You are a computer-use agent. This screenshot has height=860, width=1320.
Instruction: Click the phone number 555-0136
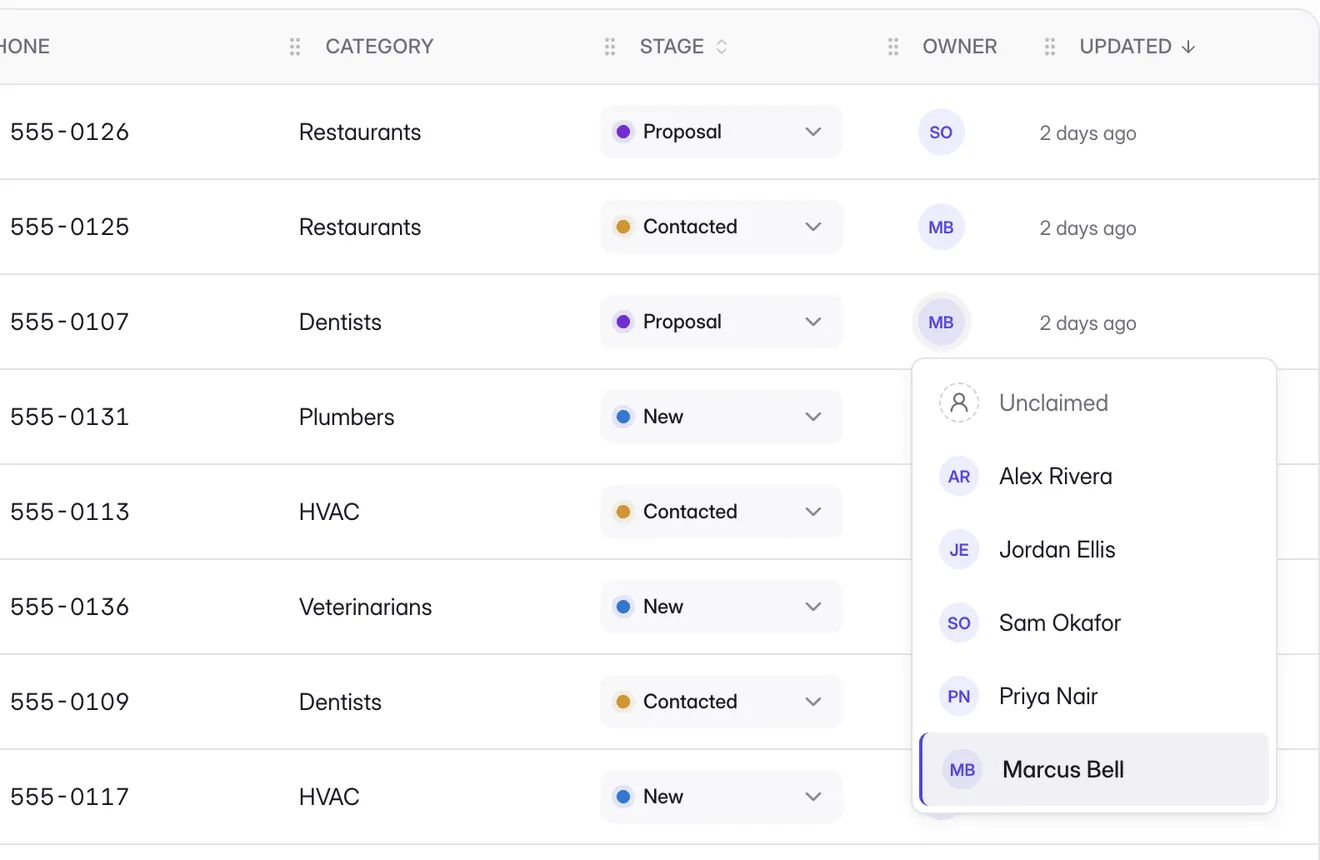[x=69, y=607]
